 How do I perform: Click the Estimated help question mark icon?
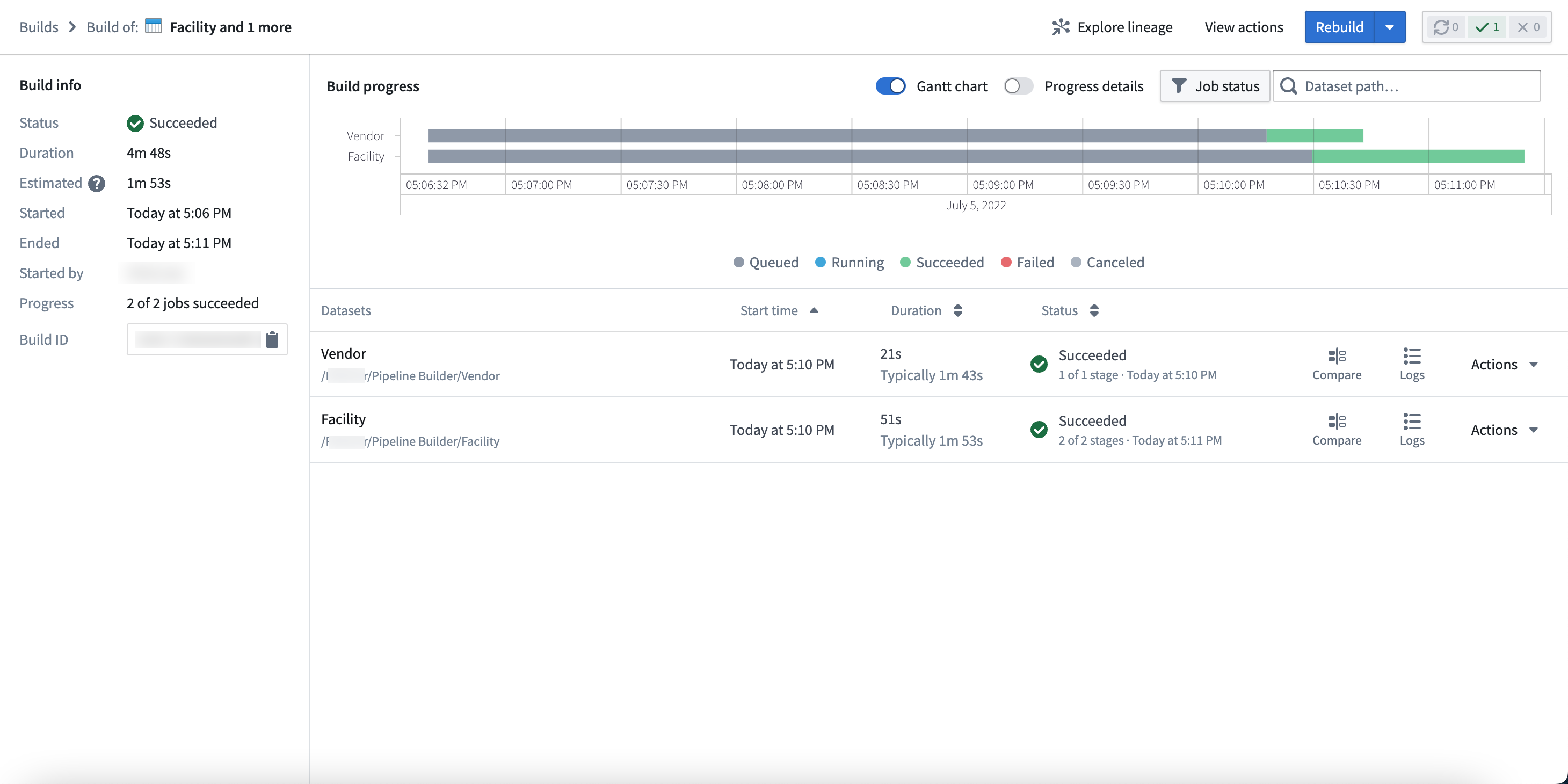pos(96,183)
